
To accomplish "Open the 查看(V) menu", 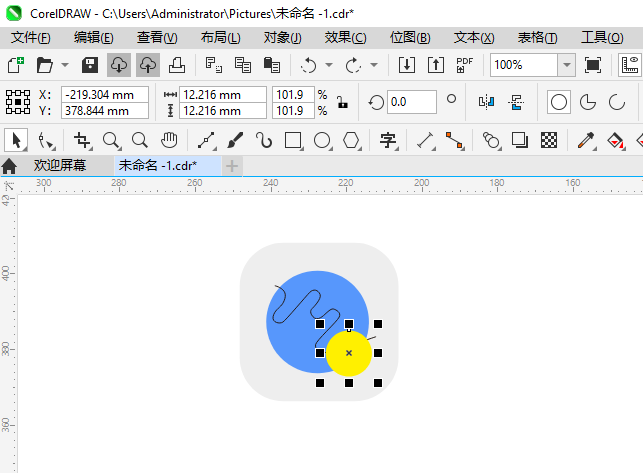I will point(157,38).
